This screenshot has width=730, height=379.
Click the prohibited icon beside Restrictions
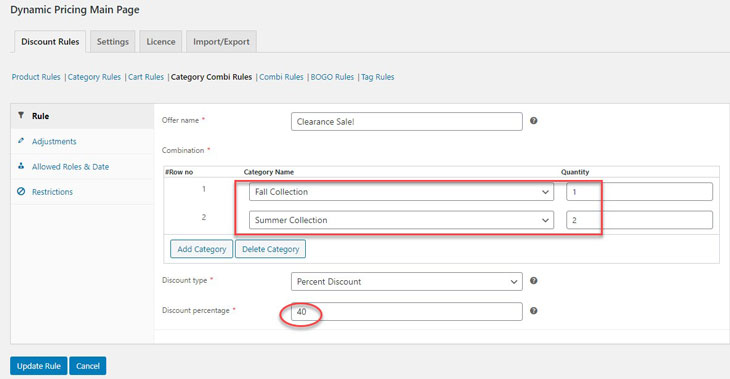[x=21, y=191]
